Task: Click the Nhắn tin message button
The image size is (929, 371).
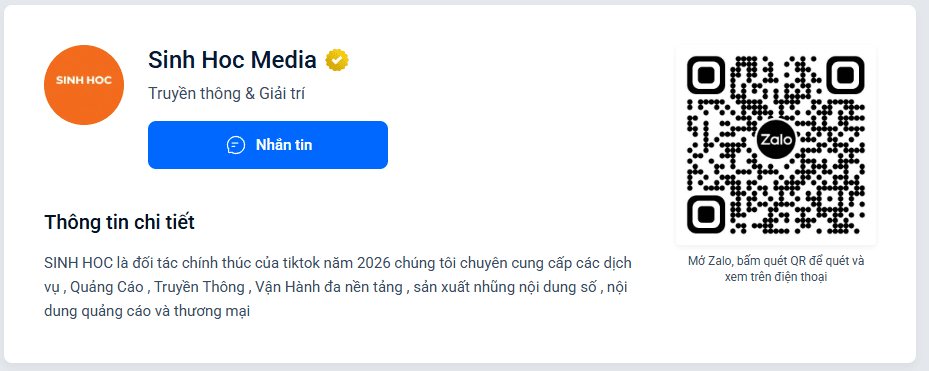Action: [x=268, y=145]
